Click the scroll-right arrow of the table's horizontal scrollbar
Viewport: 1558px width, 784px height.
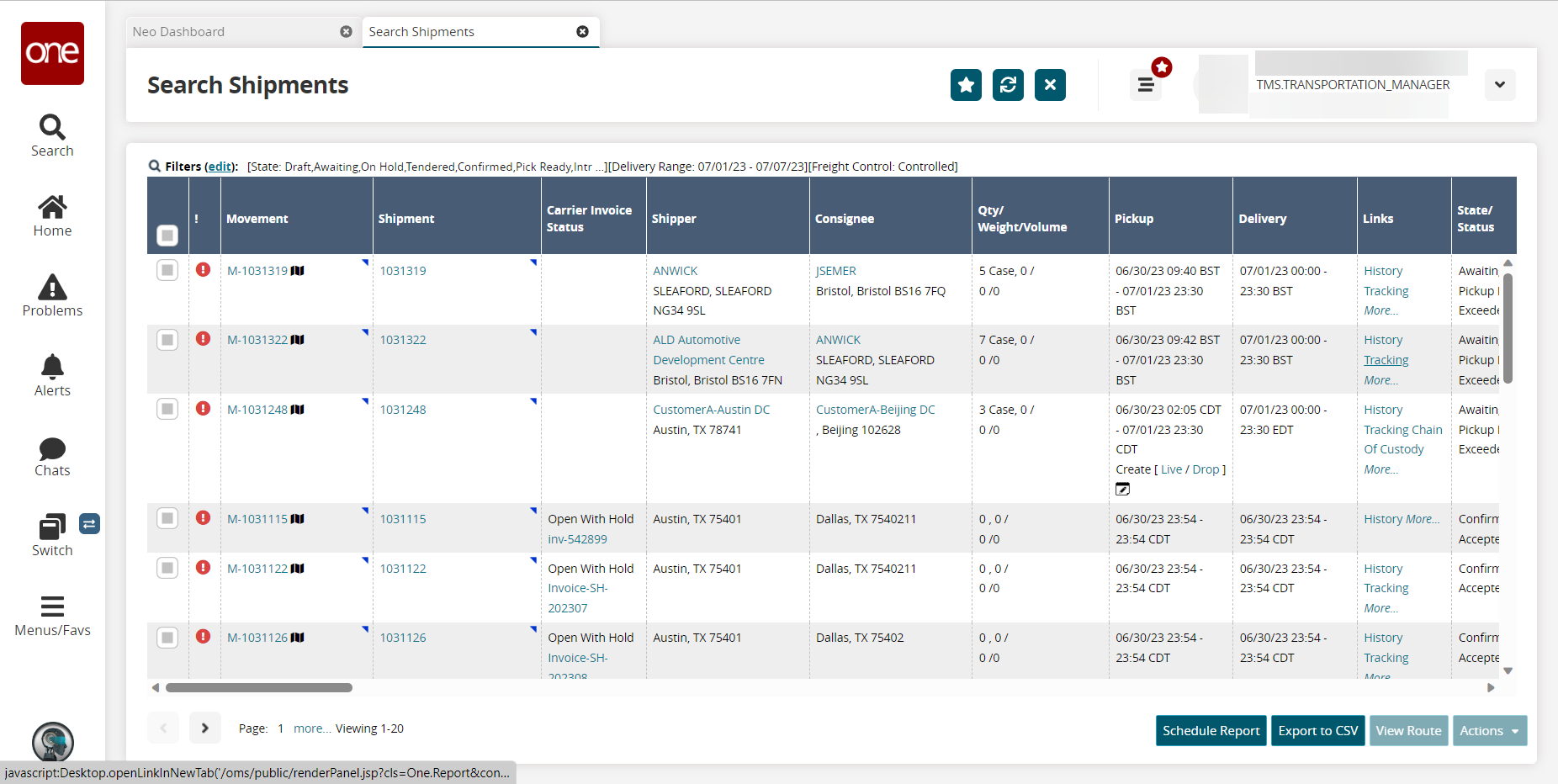click(x=1491, y=688)
